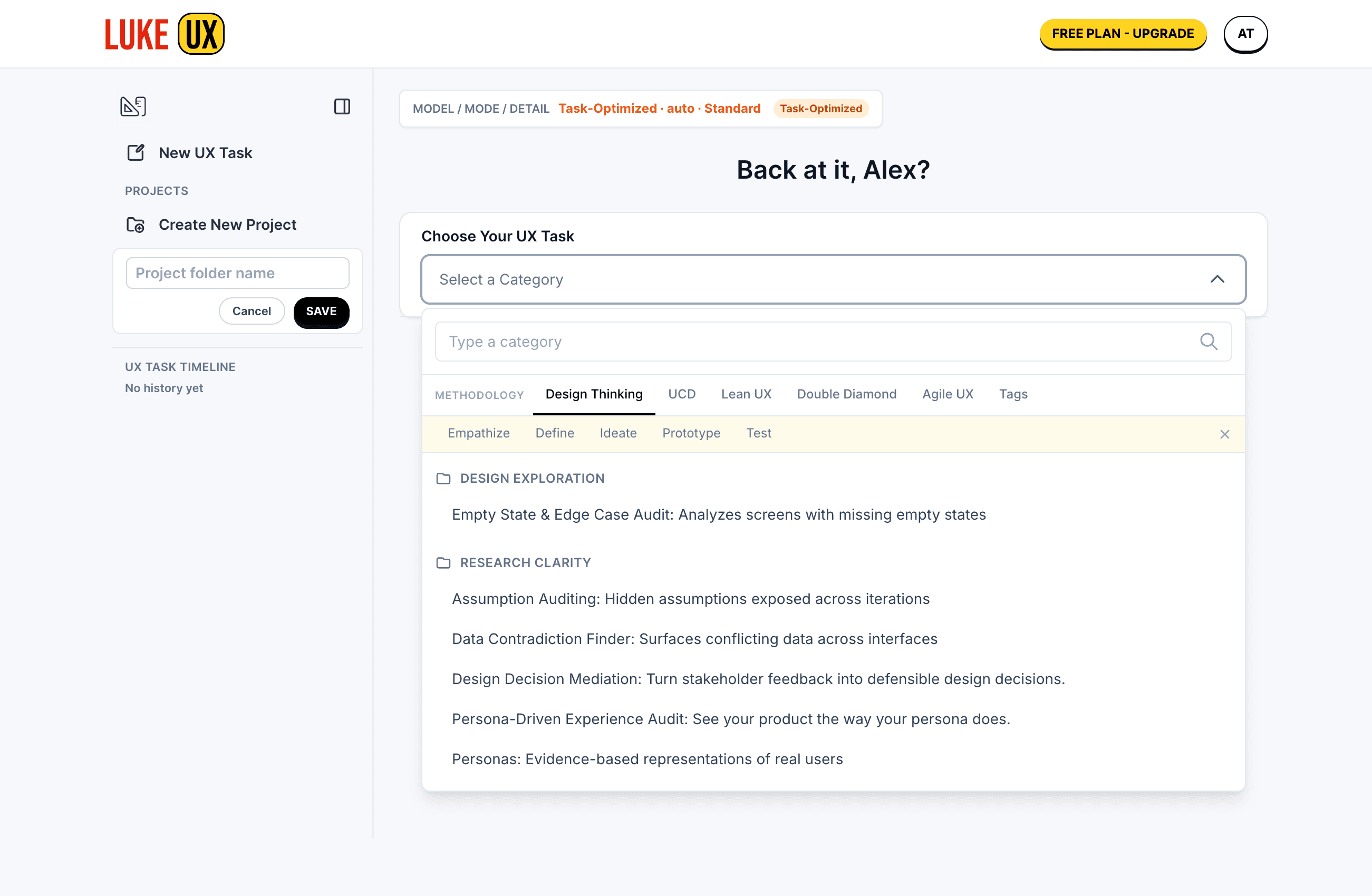The height and width of the screenshot is (896, 1372).
Task: Click the LUKE UX logo
Action: pyautogui.click(x=165, y=33)
